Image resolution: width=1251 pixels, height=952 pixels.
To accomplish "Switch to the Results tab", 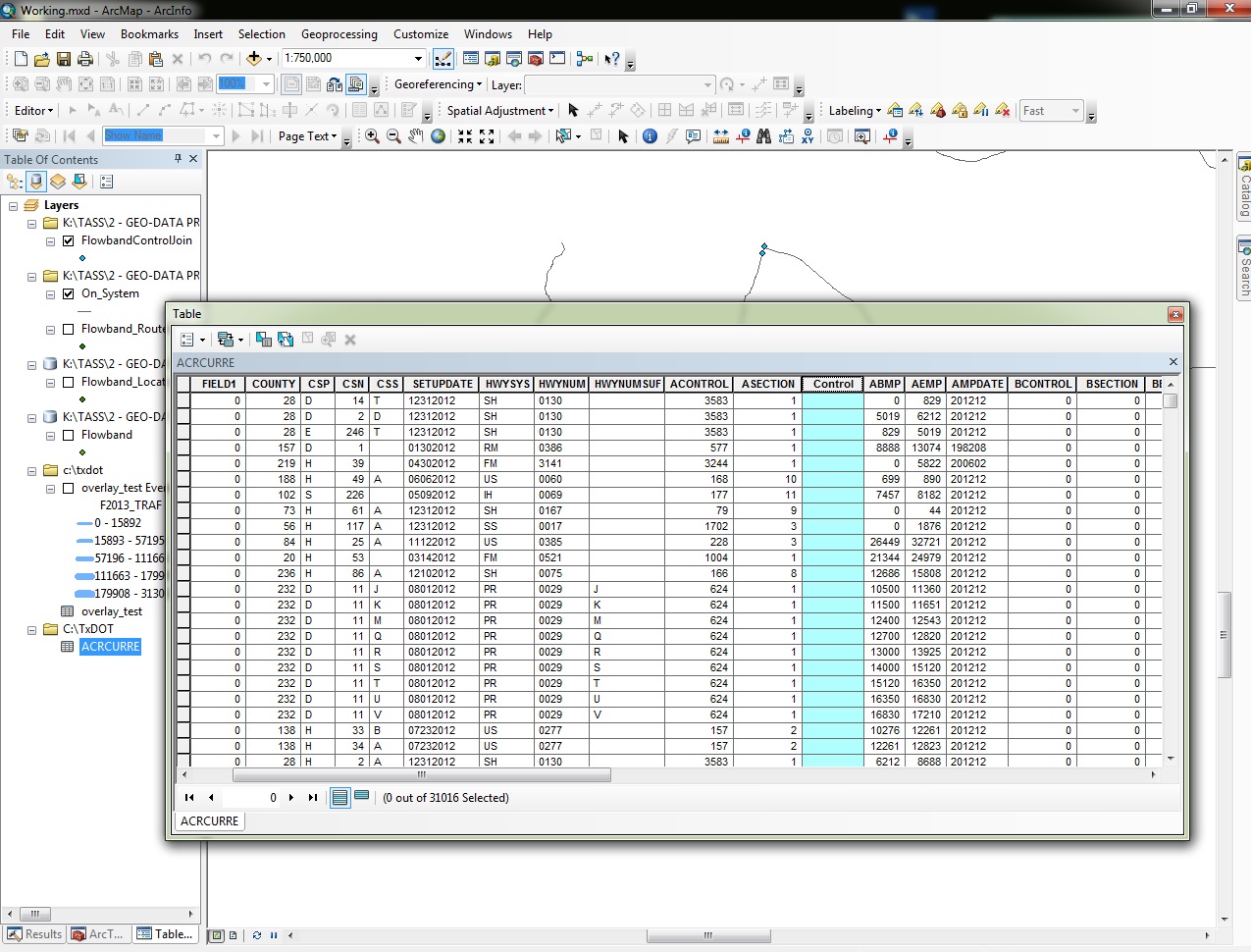I will tap(34, 934).
